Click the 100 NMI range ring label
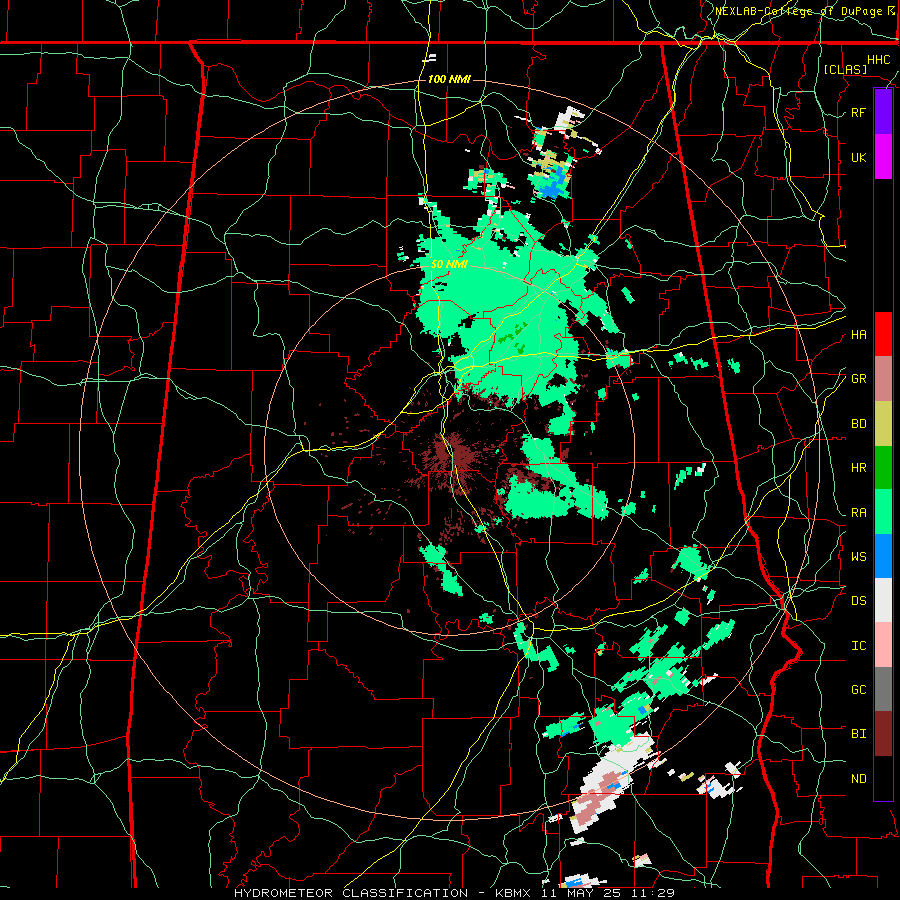900x900 pixels. [449, 79]
